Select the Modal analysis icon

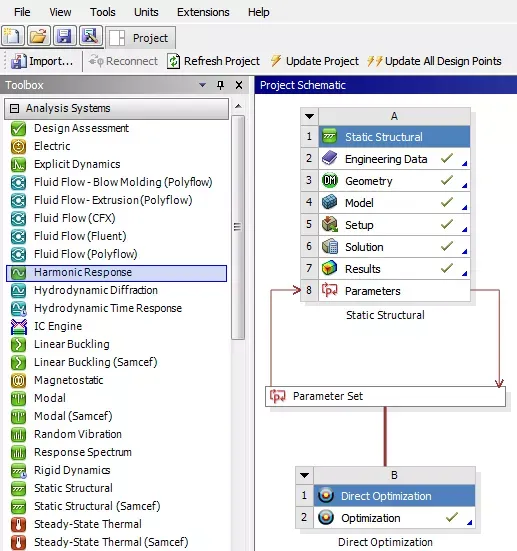tap(18, 398)
